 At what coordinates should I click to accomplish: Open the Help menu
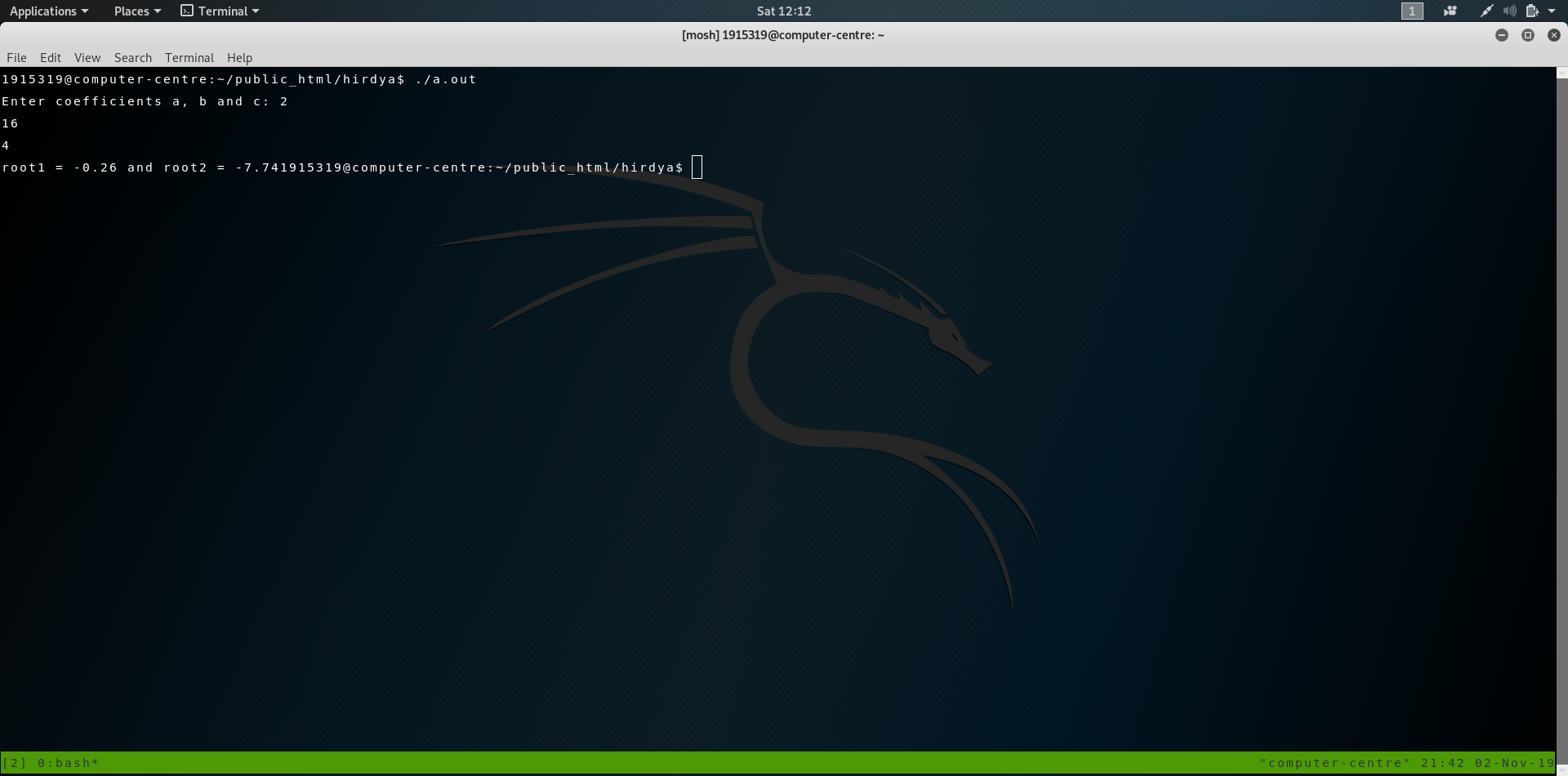pyautogui.click(x=240, y=57)
